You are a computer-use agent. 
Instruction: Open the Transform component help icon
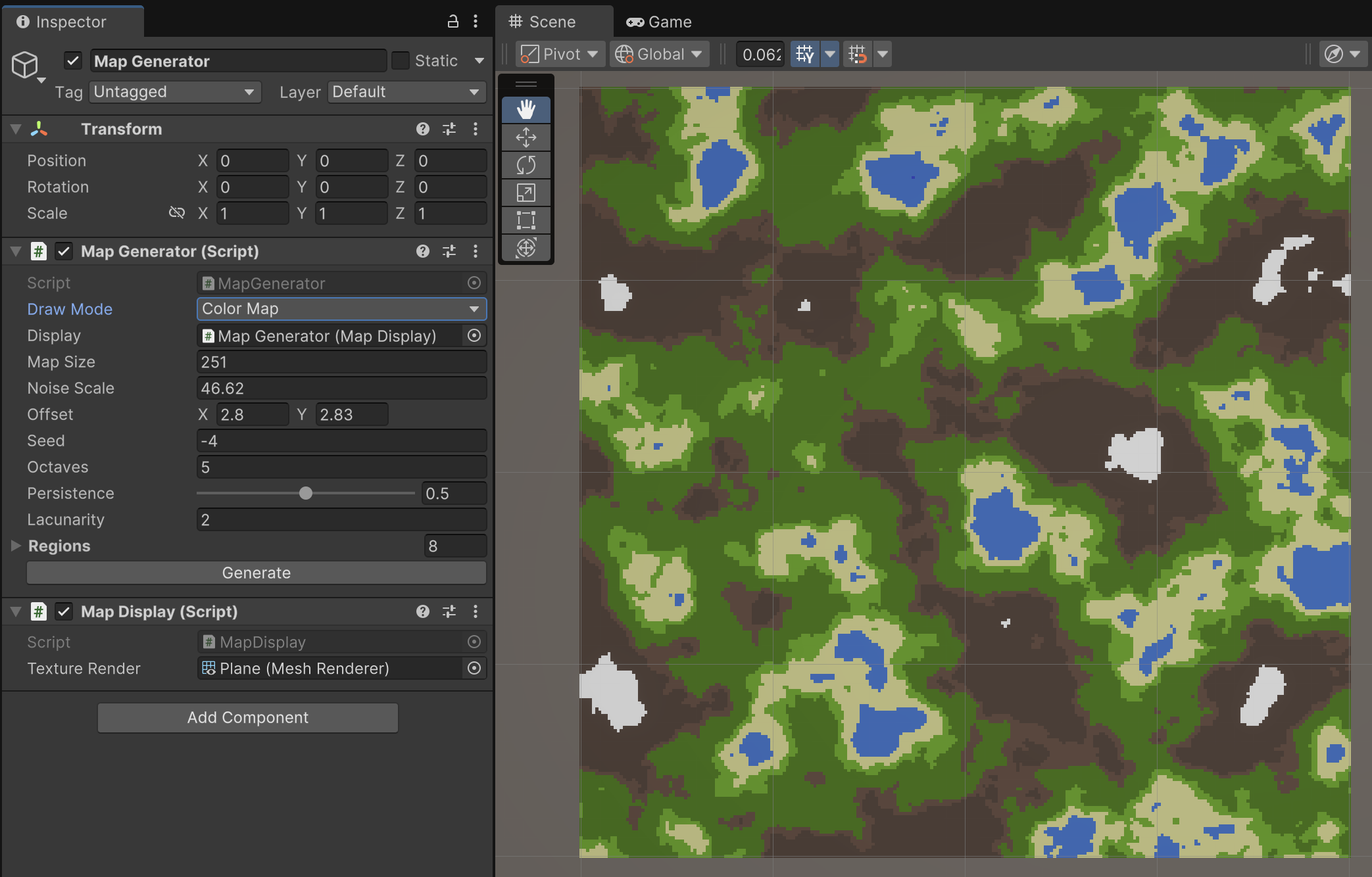(422, 129)
